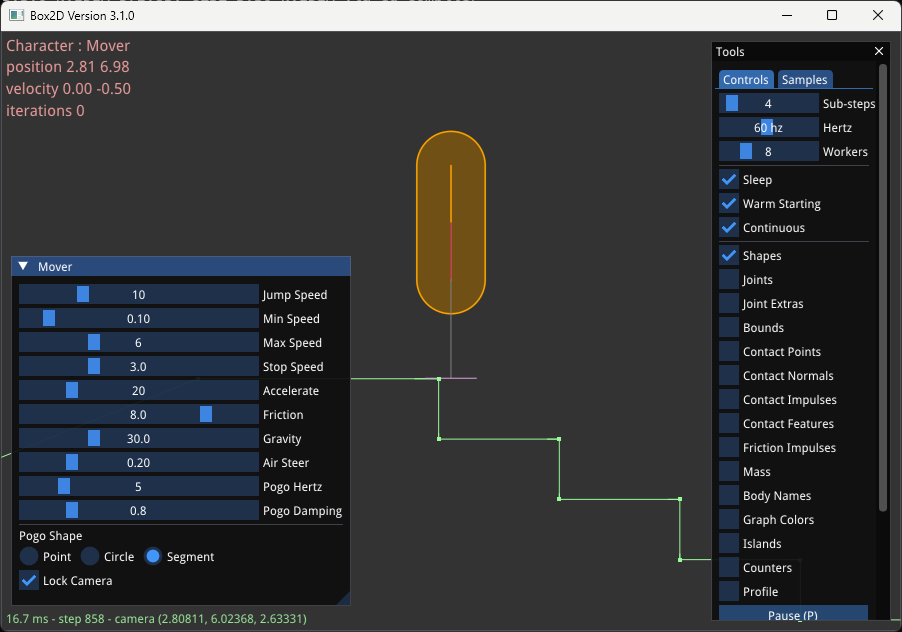The width and height of the screenshot is (902, 632).
Task: Open the Controls tab
Action: click(745, 80)
